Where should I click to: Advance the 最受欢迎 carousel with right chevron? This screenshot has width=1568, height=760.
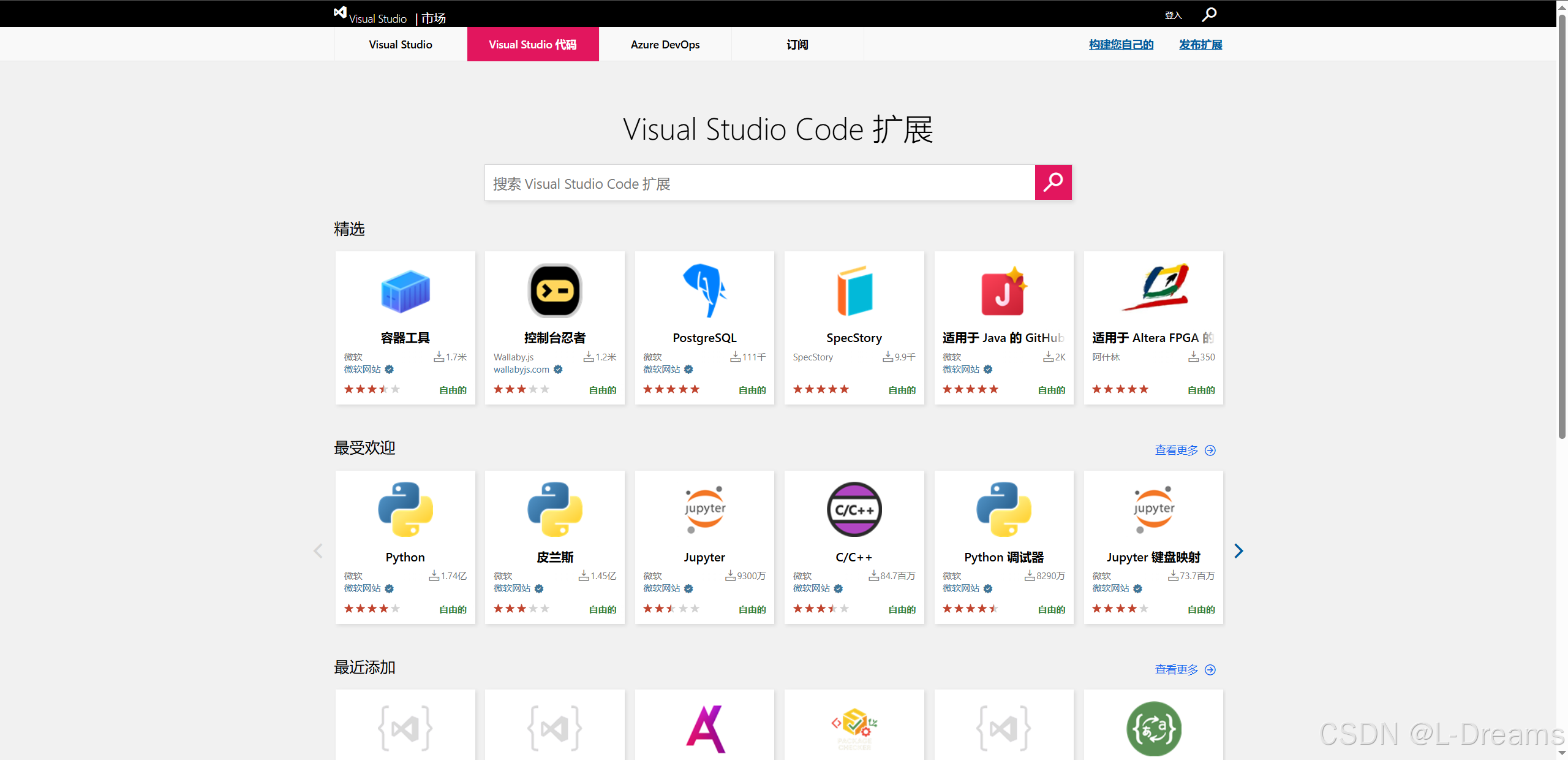pos(1238,550)
